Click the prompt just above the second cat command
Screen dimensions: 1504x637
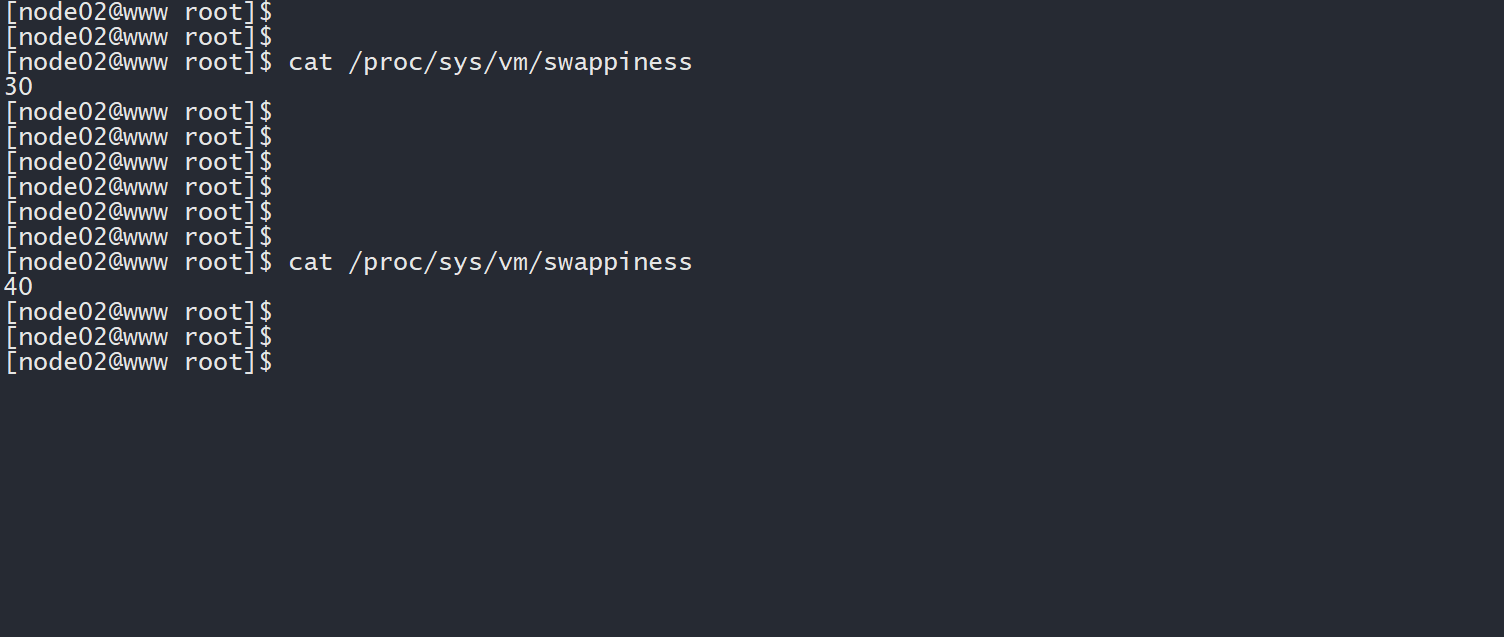(x=138, y=237)
